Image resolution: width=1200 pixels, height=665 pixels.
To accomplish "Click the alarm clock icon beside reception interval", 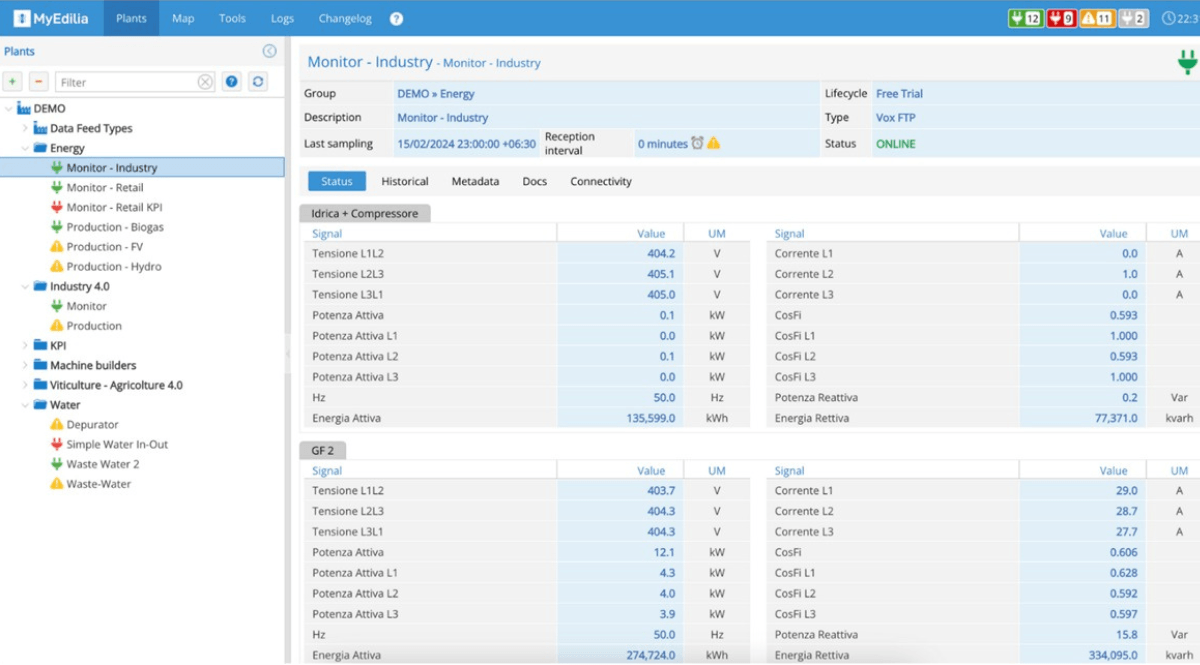I will pyautogui.click(x=697, y=144).
